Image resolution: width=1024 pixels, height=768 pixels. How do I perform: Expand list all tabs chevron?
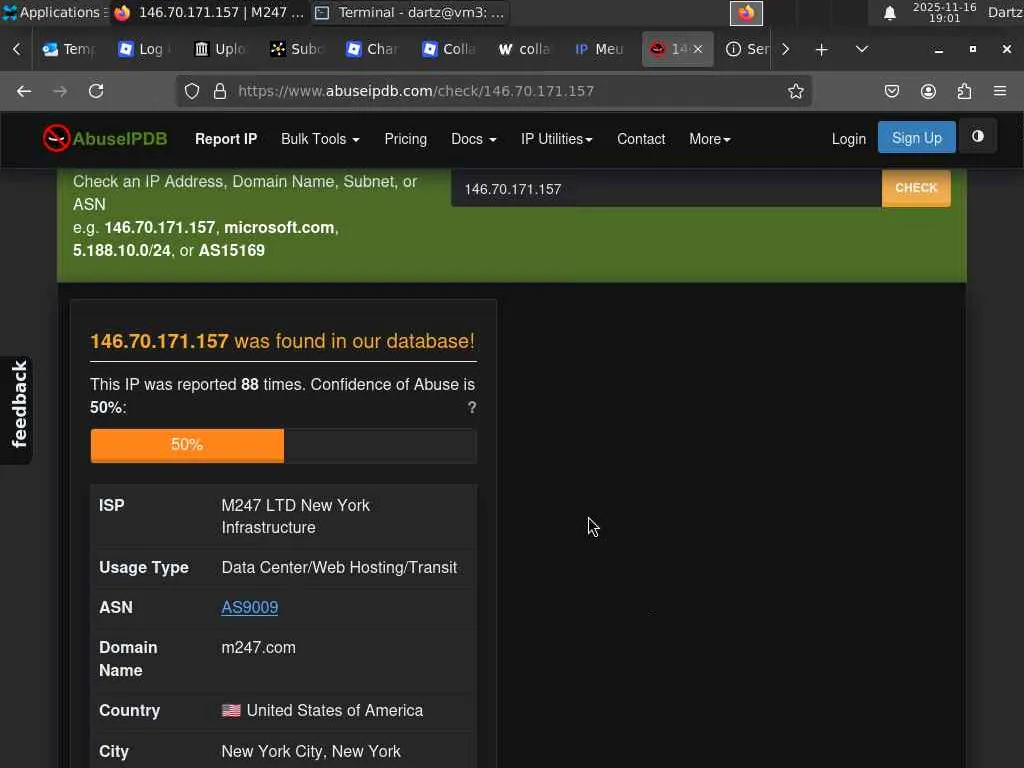[x=862, y=50]
